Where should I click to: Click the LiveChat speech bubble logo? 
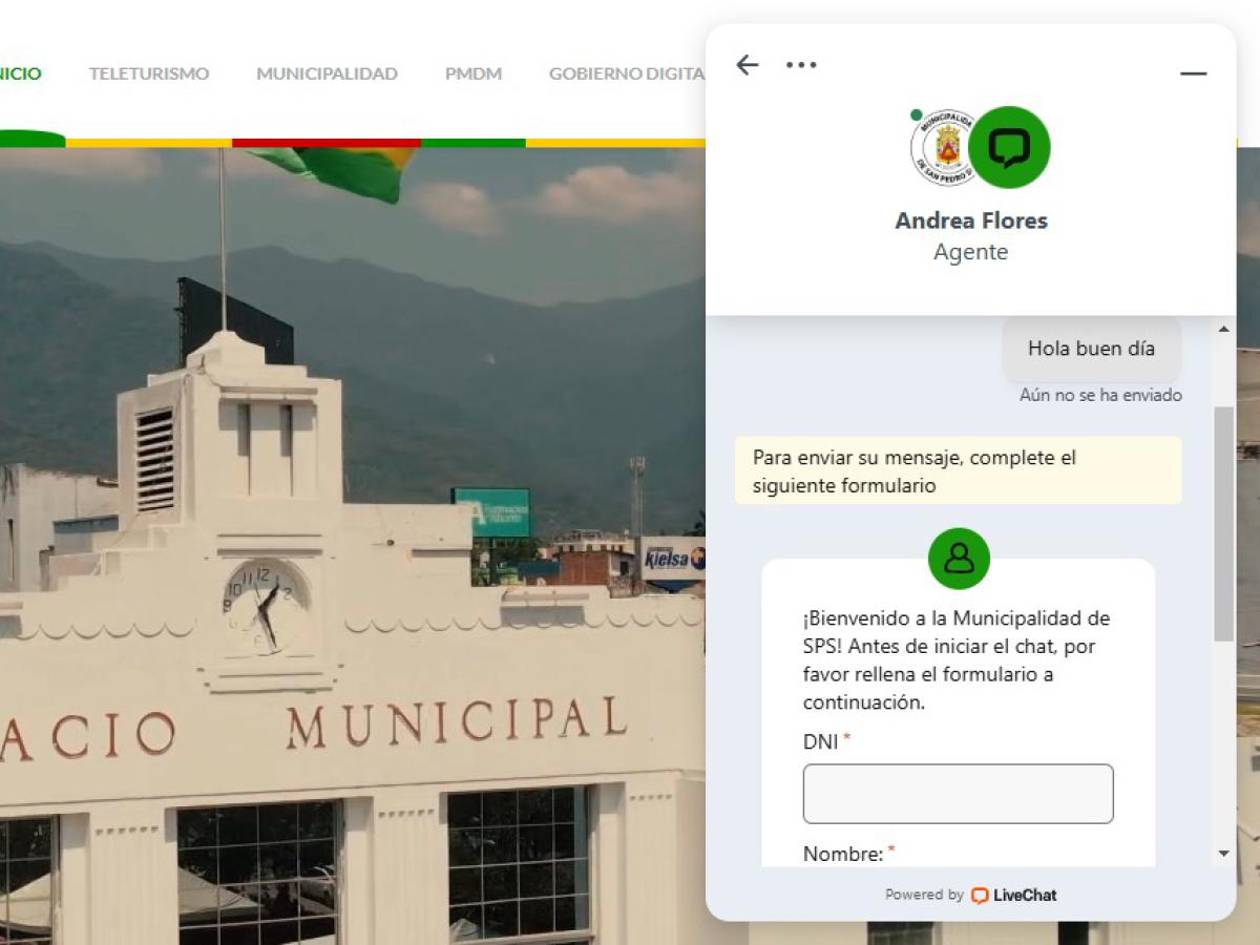coord(976,895)
